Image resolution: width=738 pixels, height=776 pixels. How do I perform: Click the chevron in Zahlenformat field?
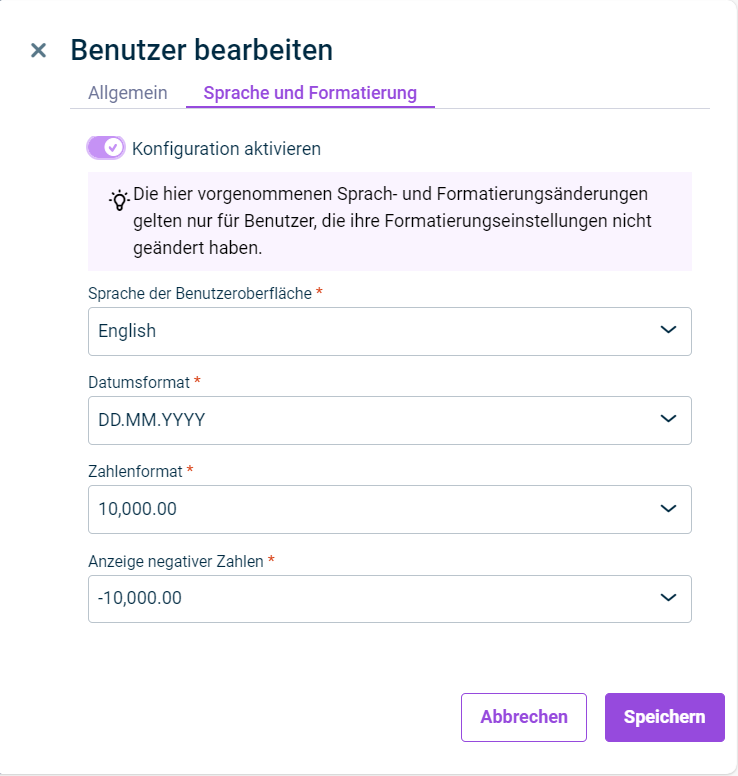click(x=668, y=508)
